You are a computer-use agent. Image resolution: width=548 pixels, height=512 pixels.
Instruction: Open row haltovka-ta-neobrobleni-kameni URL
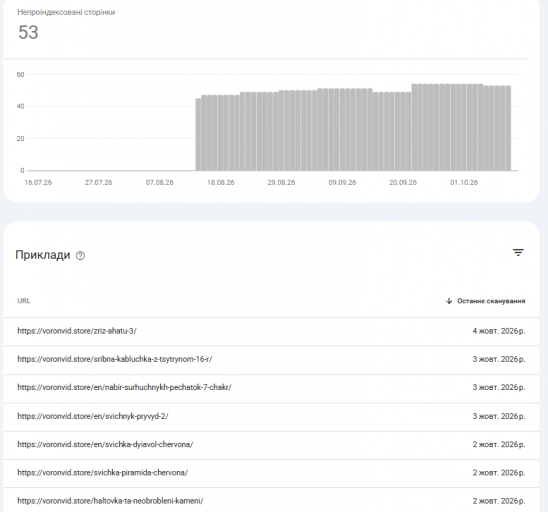(110, 501)
